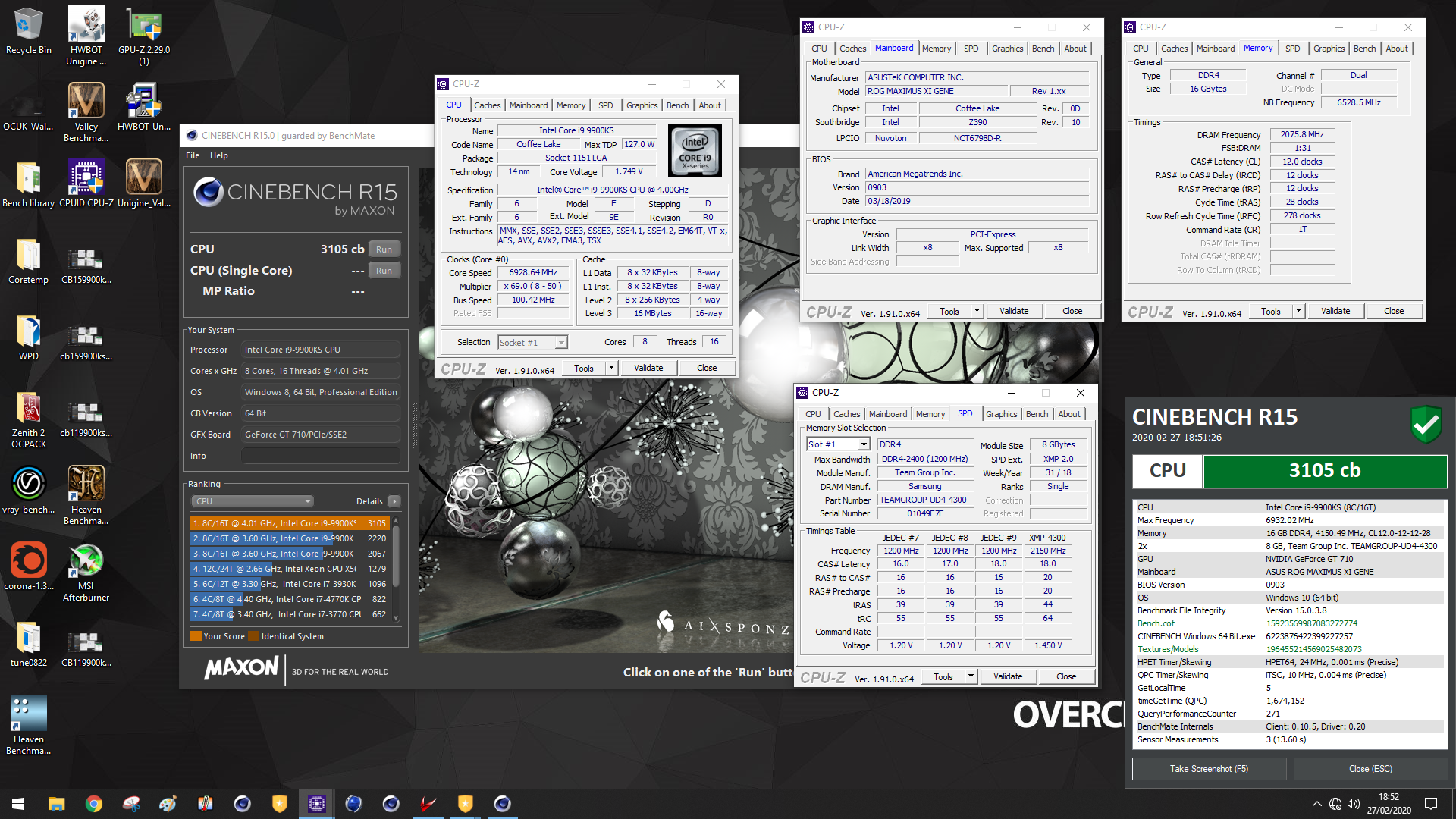Screen dimensions: 1456x819
Task: Open Tools dropdown arrow in SPD window
Action: pos(971,676)
